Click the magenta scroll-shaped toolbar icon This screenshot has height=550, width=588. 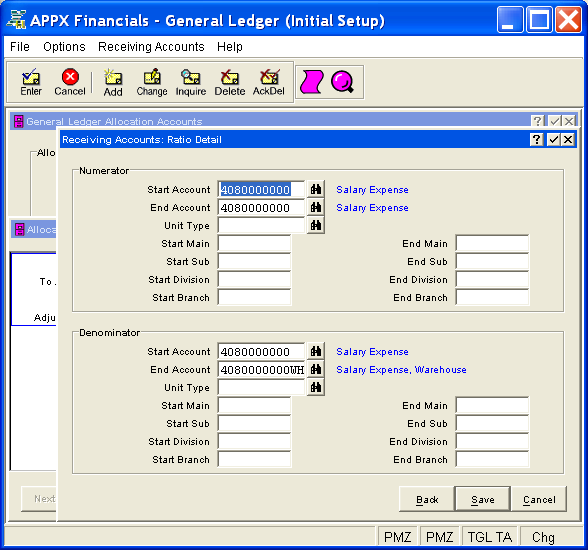[x=311, y=82]
